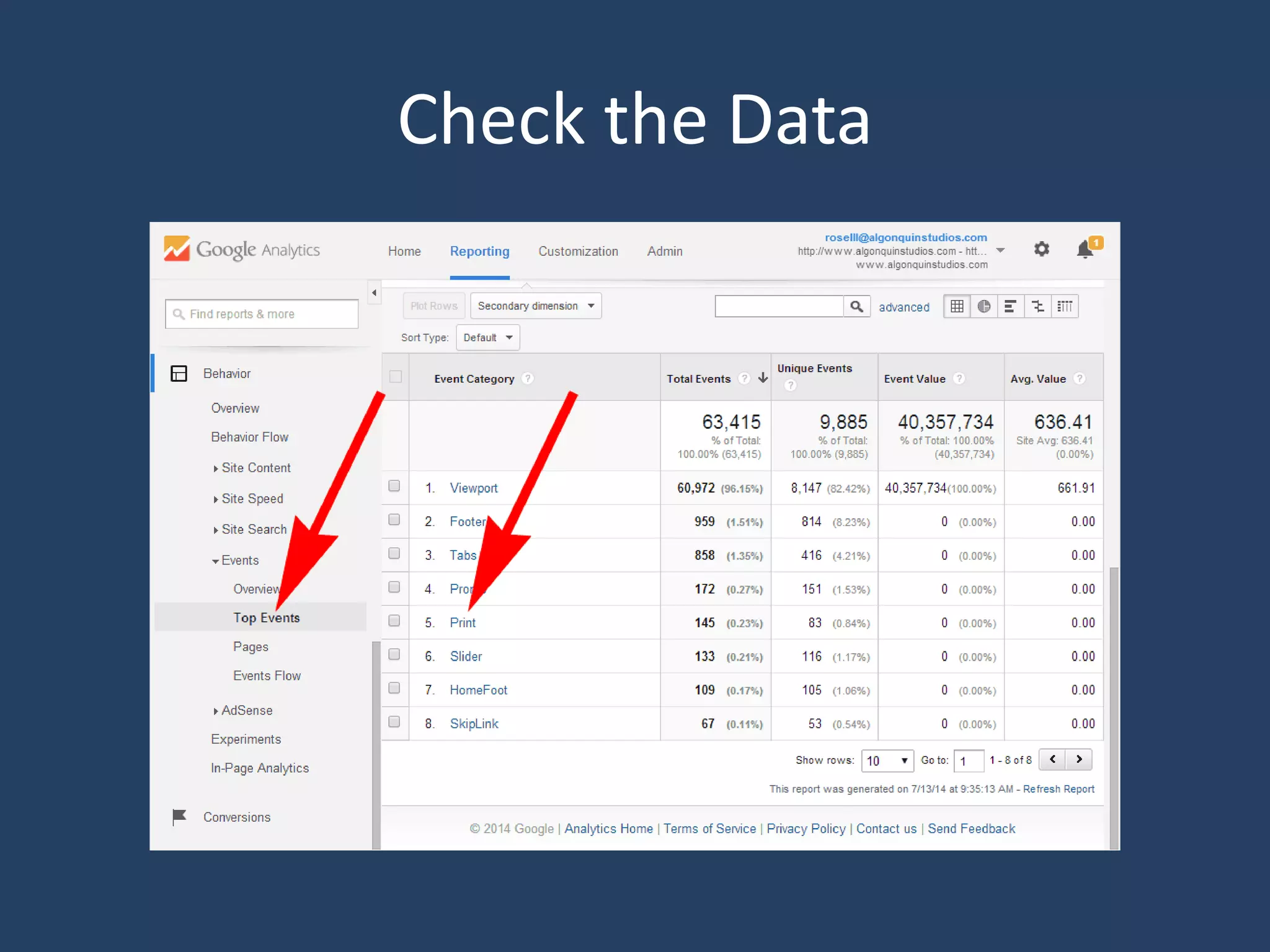Click help icon next to Total Events

click(744, 378)
